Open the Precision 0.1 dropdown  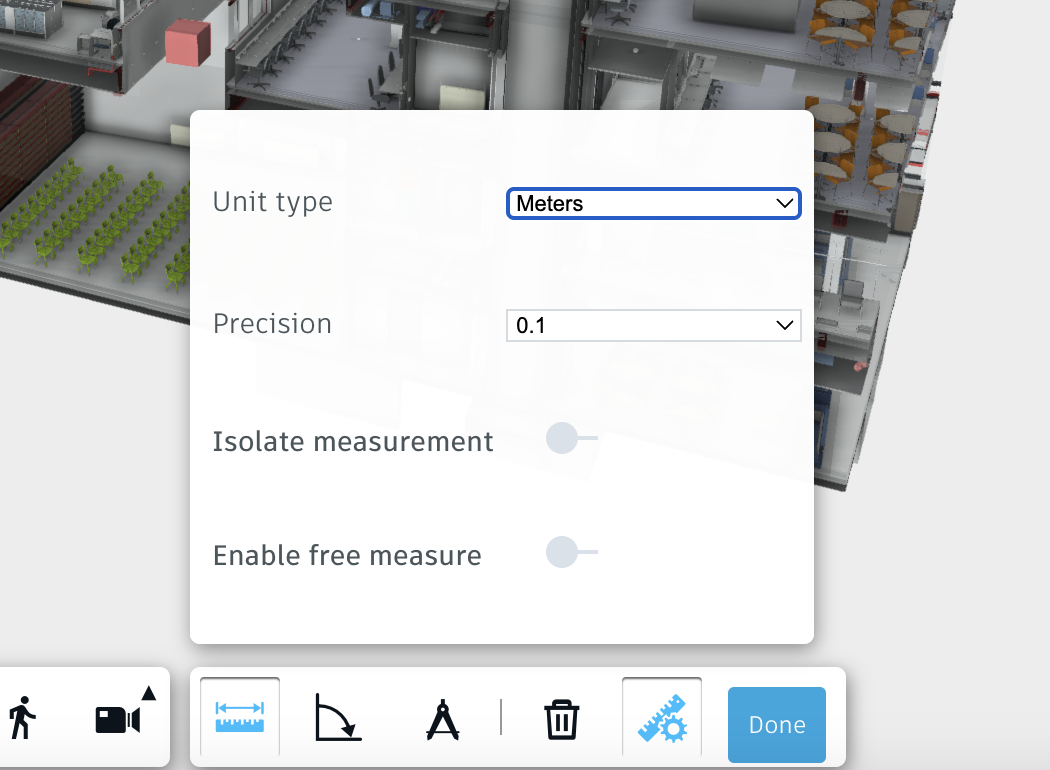coord(653,326)
